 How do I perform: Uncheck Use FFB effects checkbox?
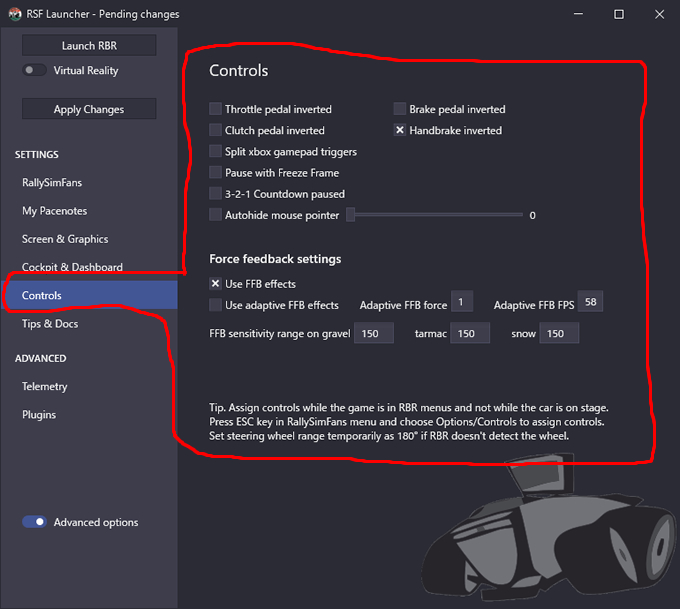click(215, 284)
